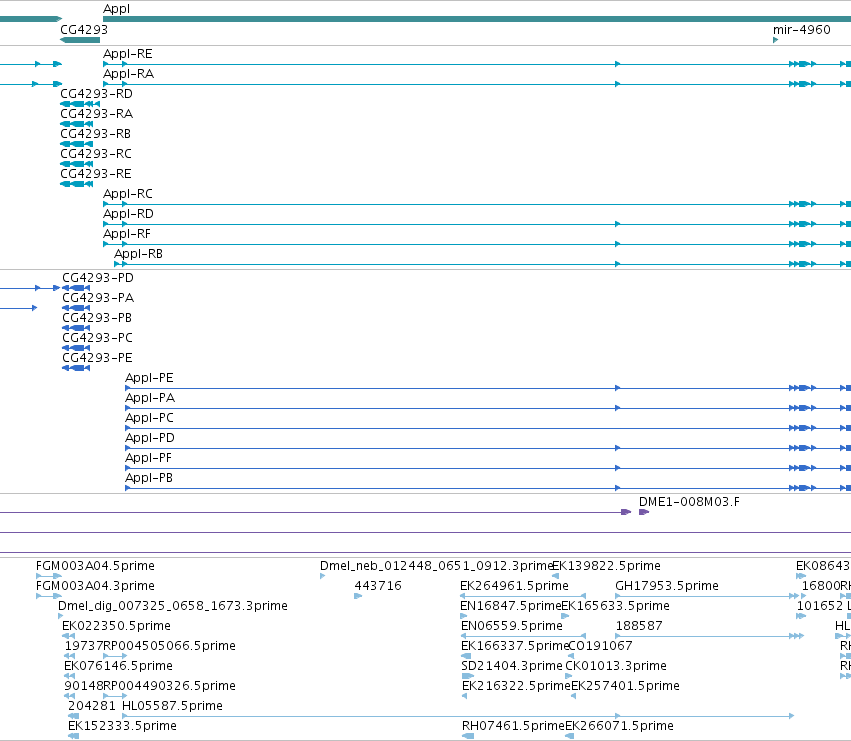This screenshot has width=851, height=741.
Task: Select EST label EN06559.5prime
Action: 511,626
